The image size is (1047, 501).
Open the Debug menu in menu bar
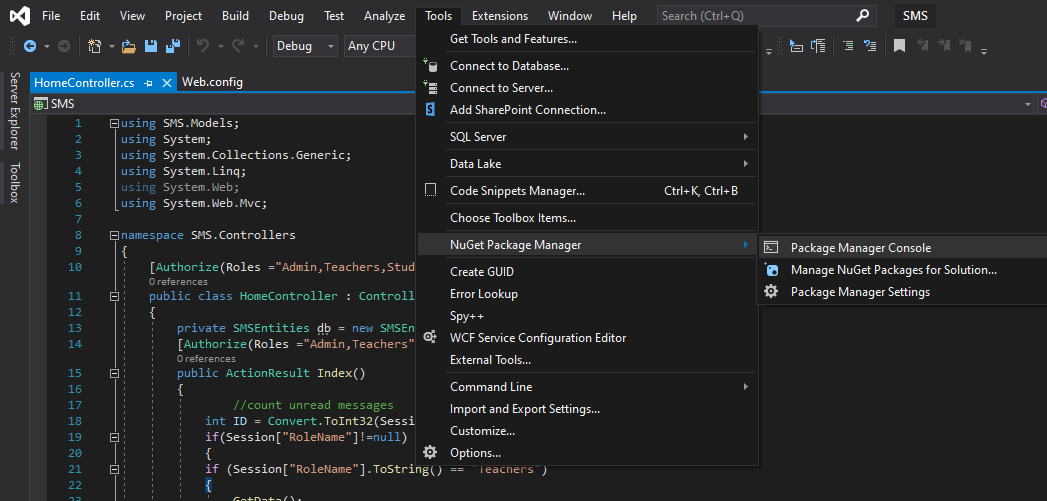pos(286,16)
